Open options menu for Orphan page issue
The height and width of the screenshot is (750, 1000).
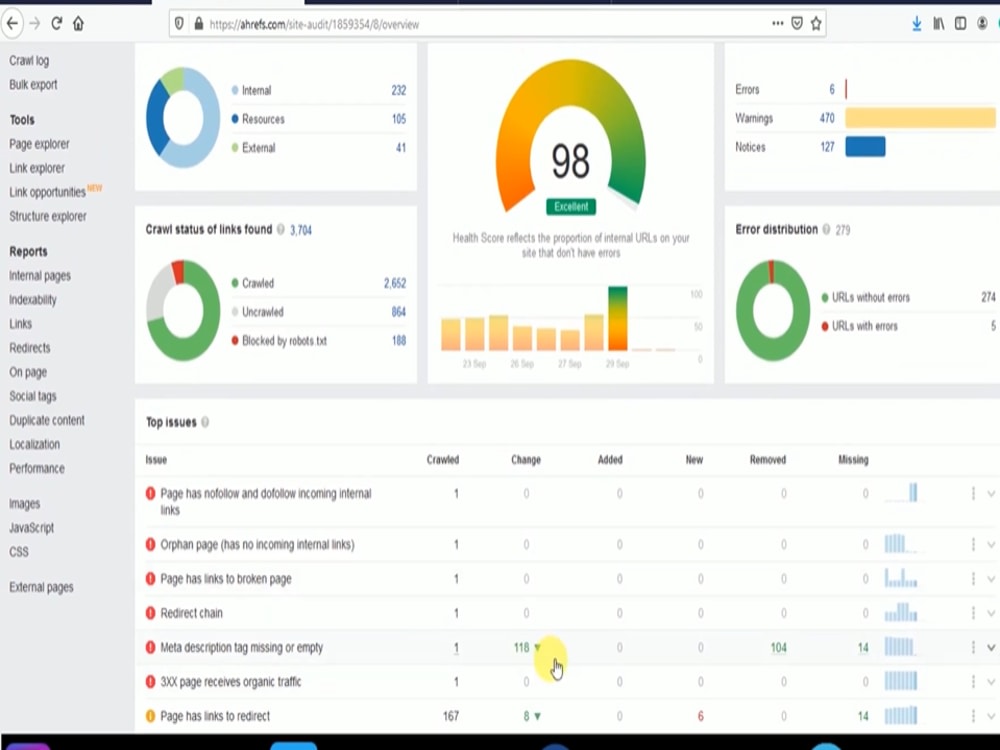click(973, 545)
